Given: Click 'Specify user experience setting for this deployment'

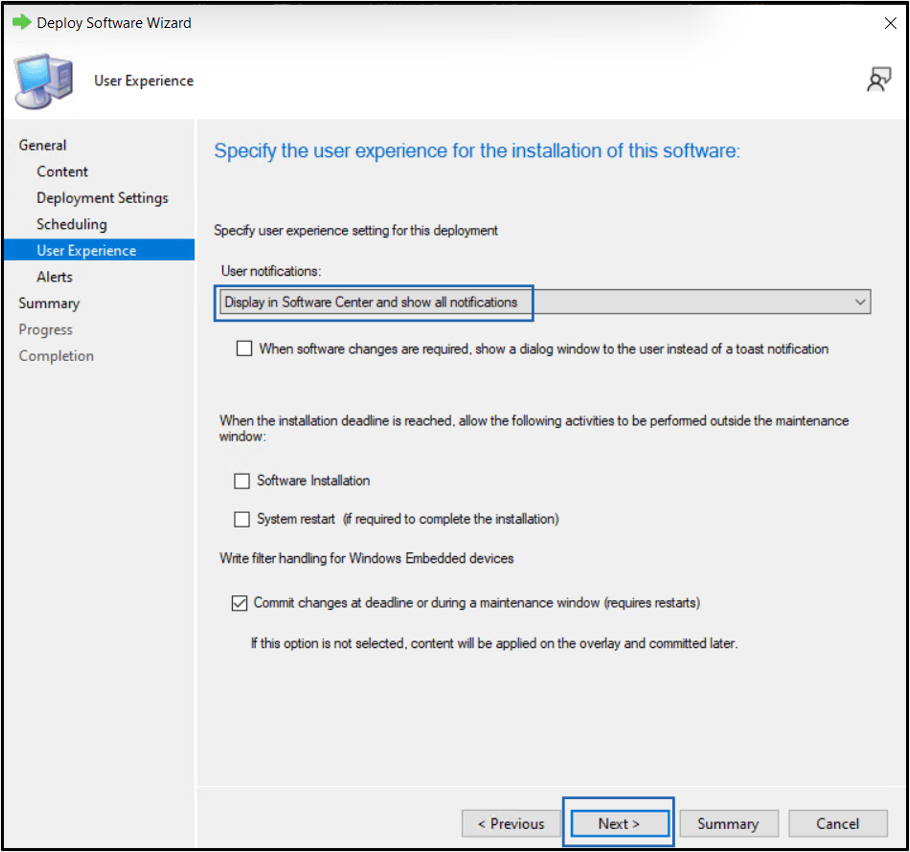Looking at the screenshot, I should coord(356,230).
